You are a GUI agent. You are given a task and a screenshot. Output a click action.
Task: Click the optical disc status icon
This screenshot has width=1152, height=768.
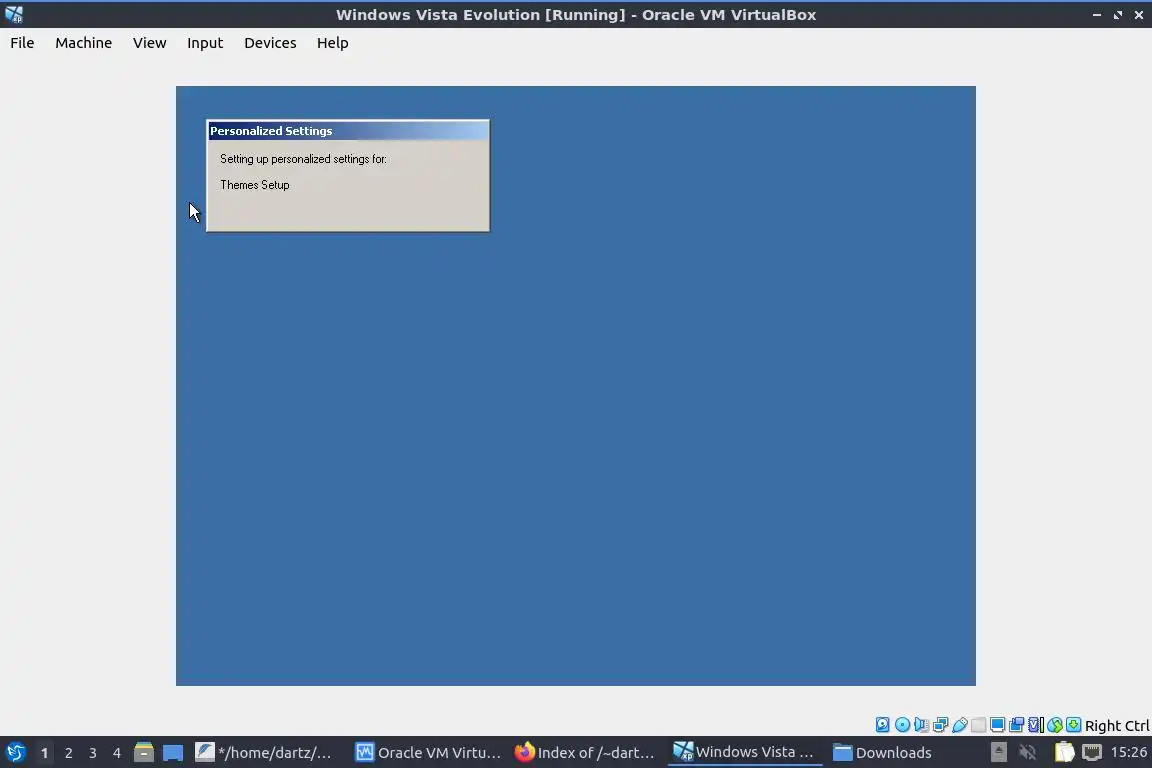point(902,725)
